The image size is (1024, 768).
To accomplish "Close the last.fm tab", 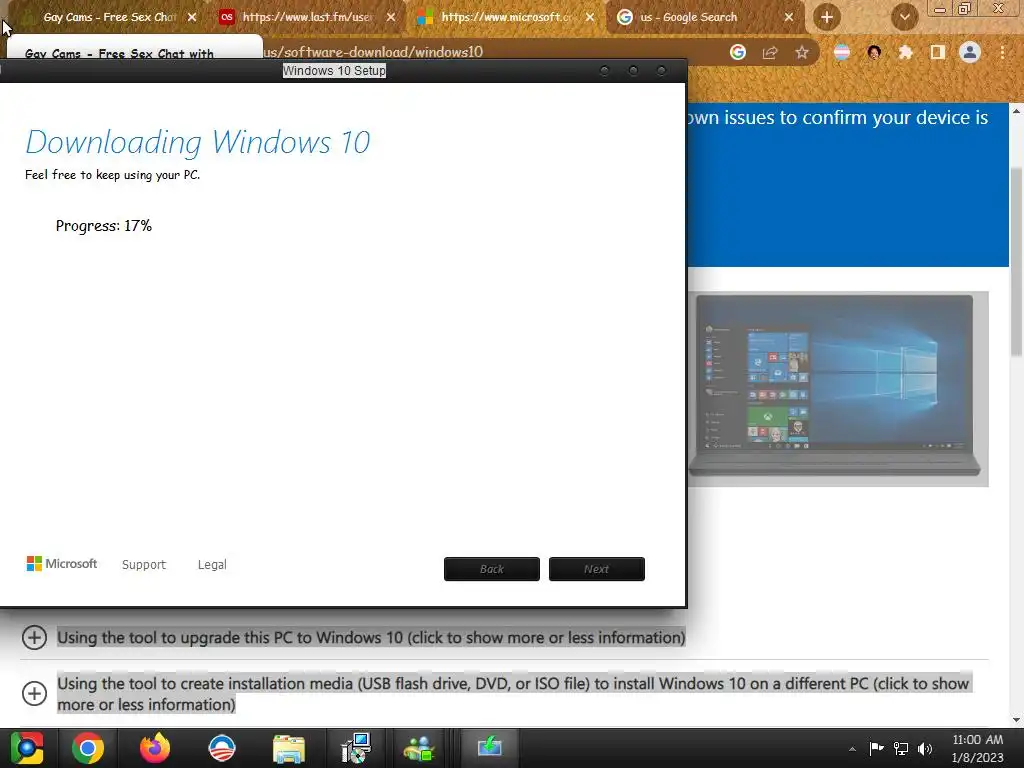I will point(391,17).
